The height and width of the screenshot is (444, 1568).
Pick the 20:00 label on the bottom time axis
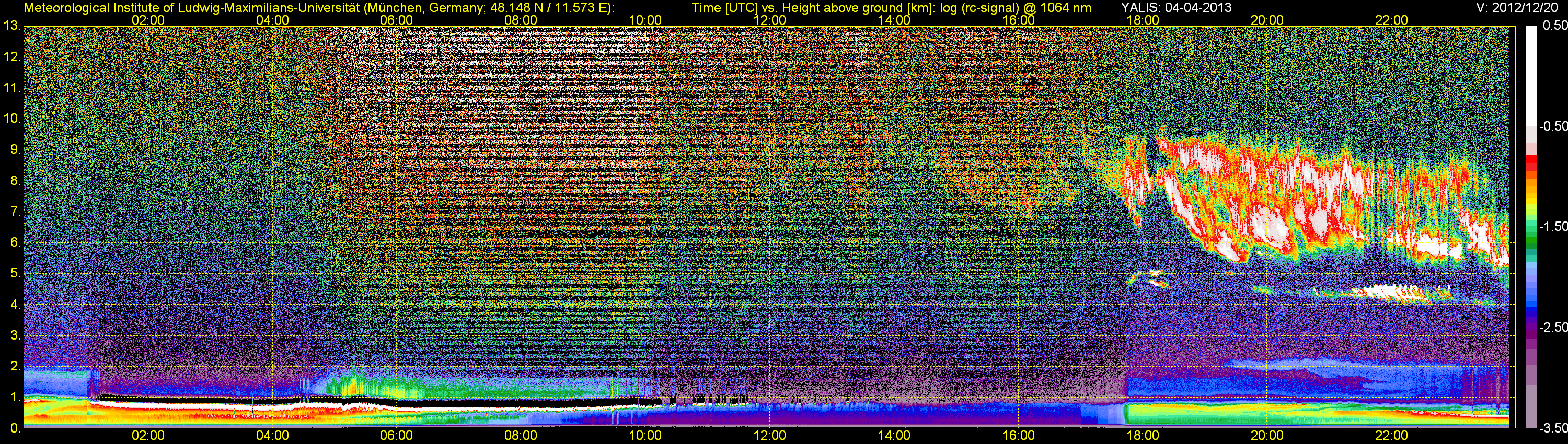point(1267,436)
